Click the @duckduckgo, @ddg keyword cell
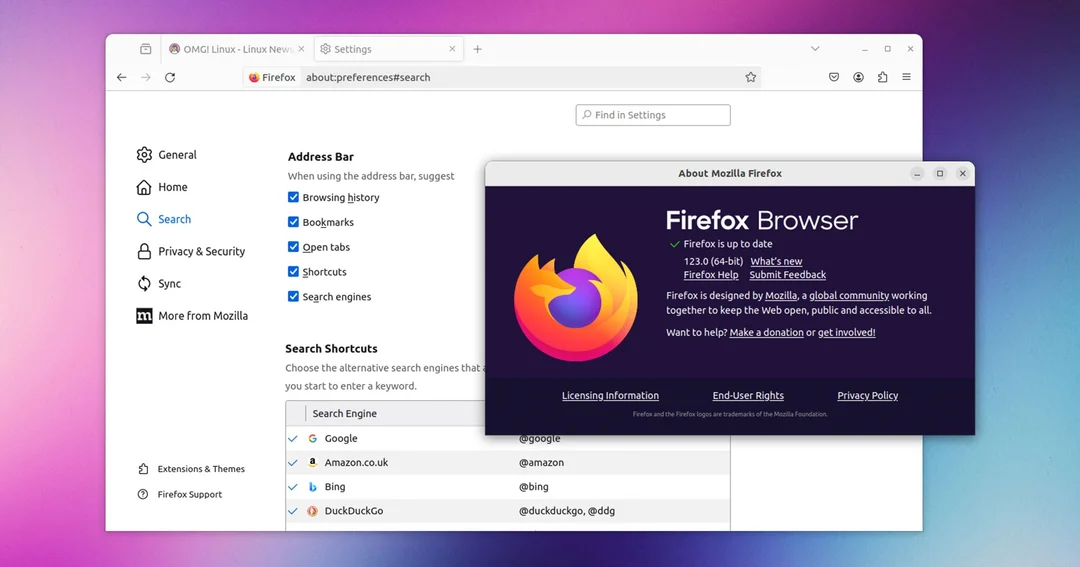 coord(567,511)
